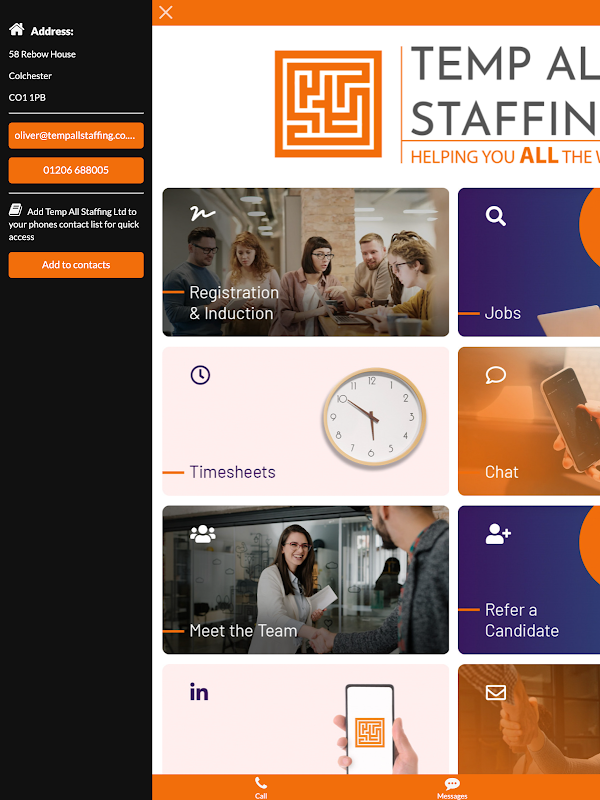Tap the add-person icon on Refer a Candidate
Viewport: 600px width, 800px height.
pyautogui.click(x=498, y=534)
